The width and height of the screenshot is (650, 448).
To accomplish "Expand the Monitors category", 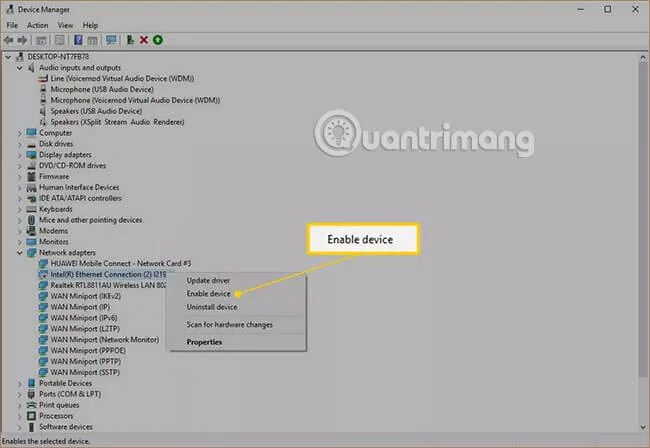I will coord(19,242).
